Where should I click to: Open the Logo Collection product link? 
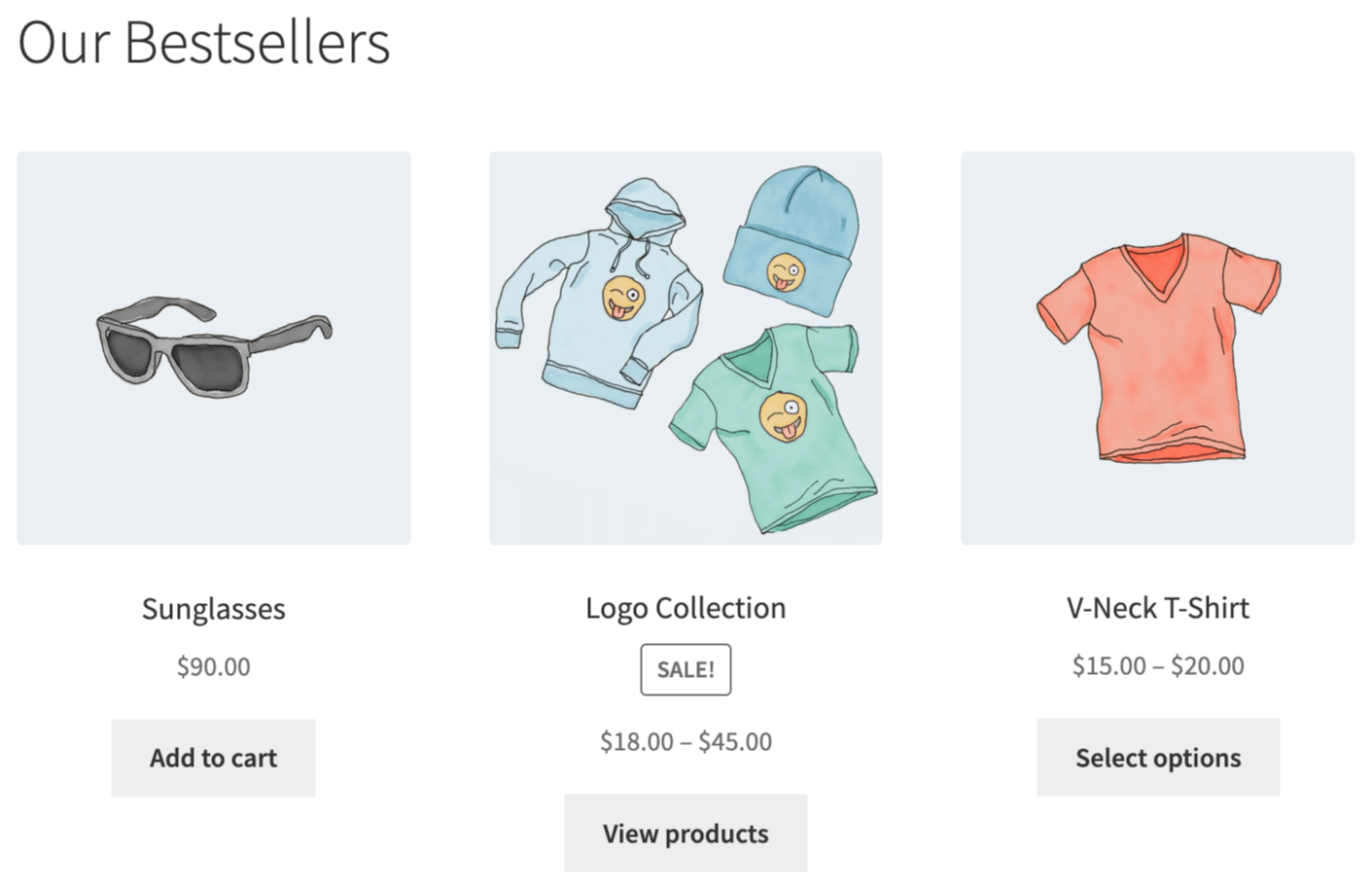click(x=686, y=607)
